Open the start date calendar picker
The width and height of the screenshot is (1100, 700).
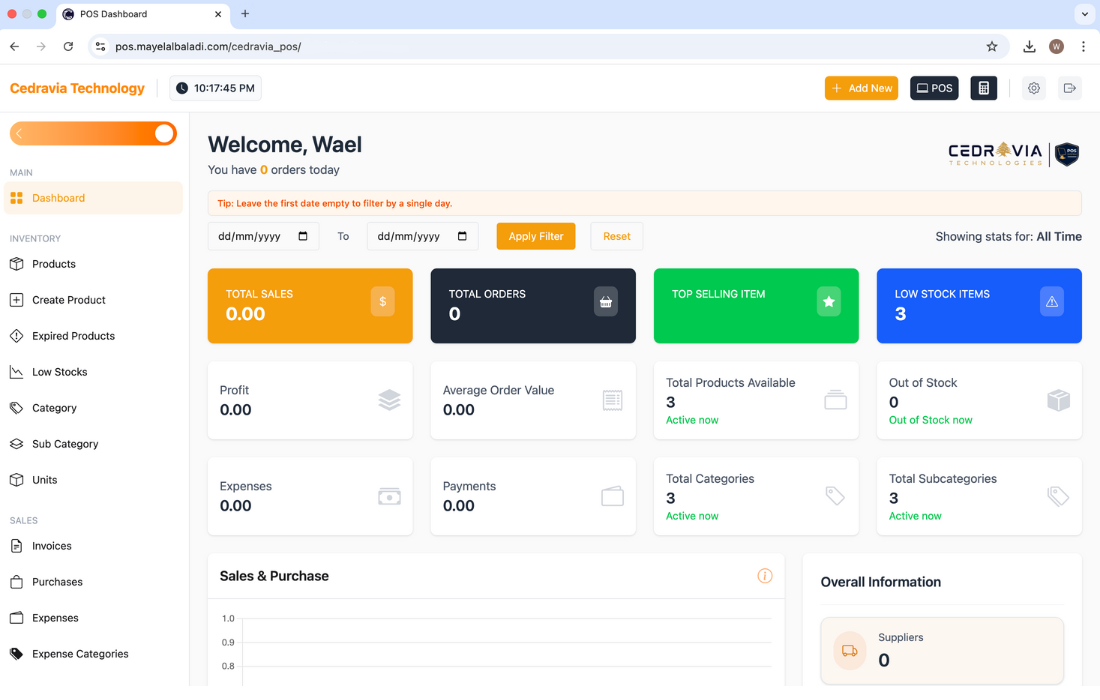point(303,237)
